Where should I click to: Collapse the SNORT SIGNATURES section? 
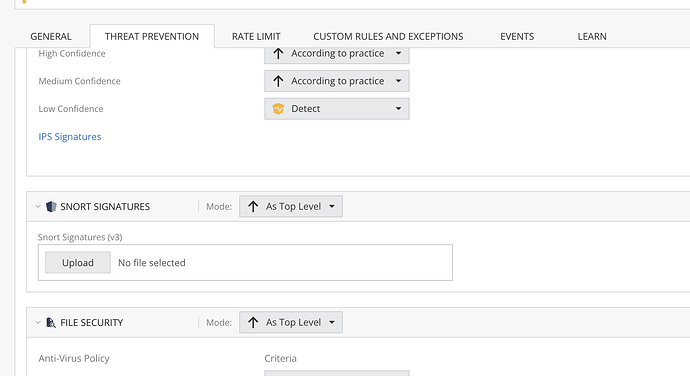click(x=38, y=206)
